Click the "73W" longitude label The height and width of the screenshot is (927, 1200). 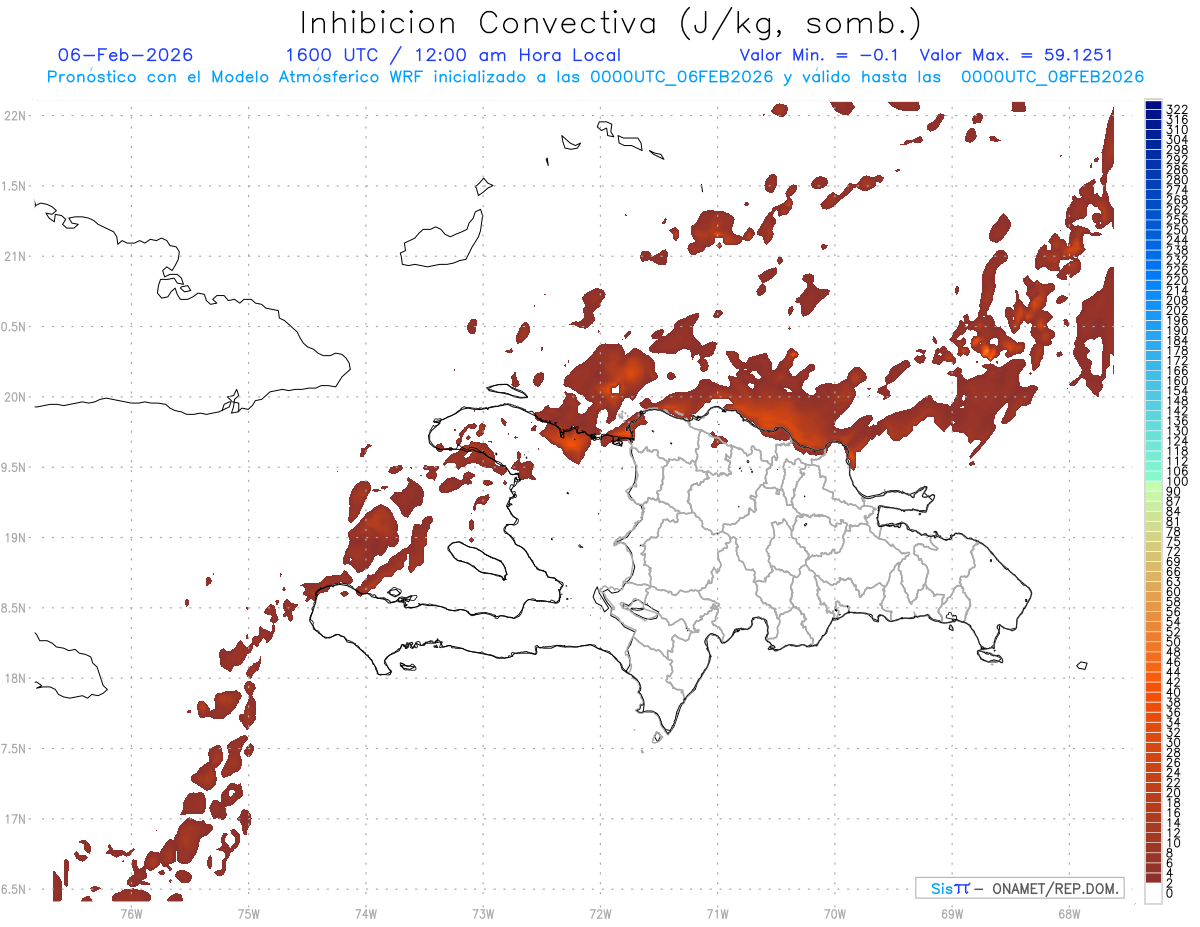pos(483,913)
